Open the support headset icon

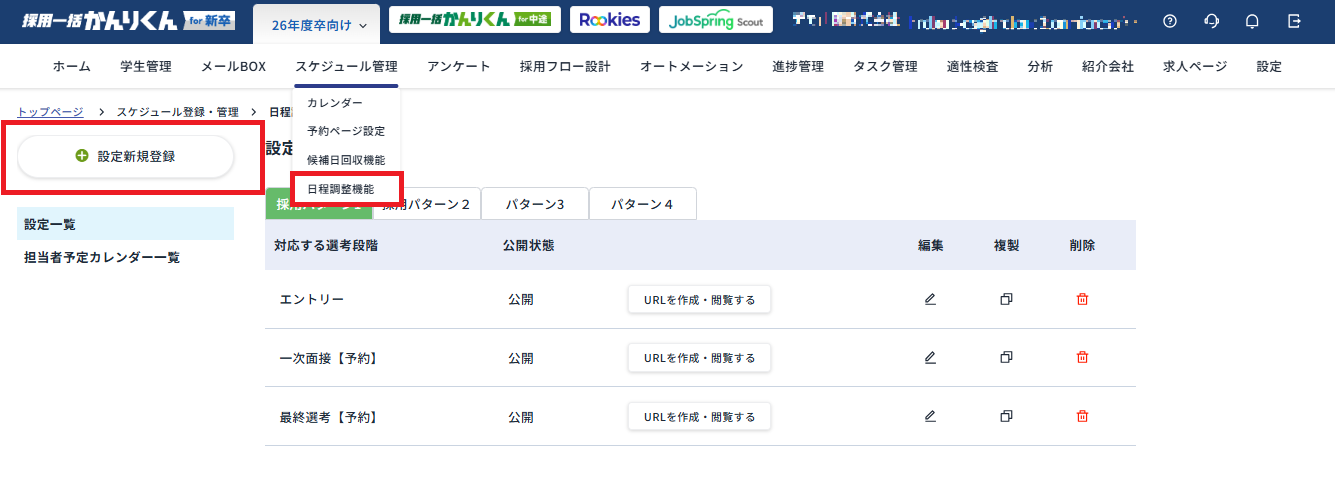[1212, 21]
